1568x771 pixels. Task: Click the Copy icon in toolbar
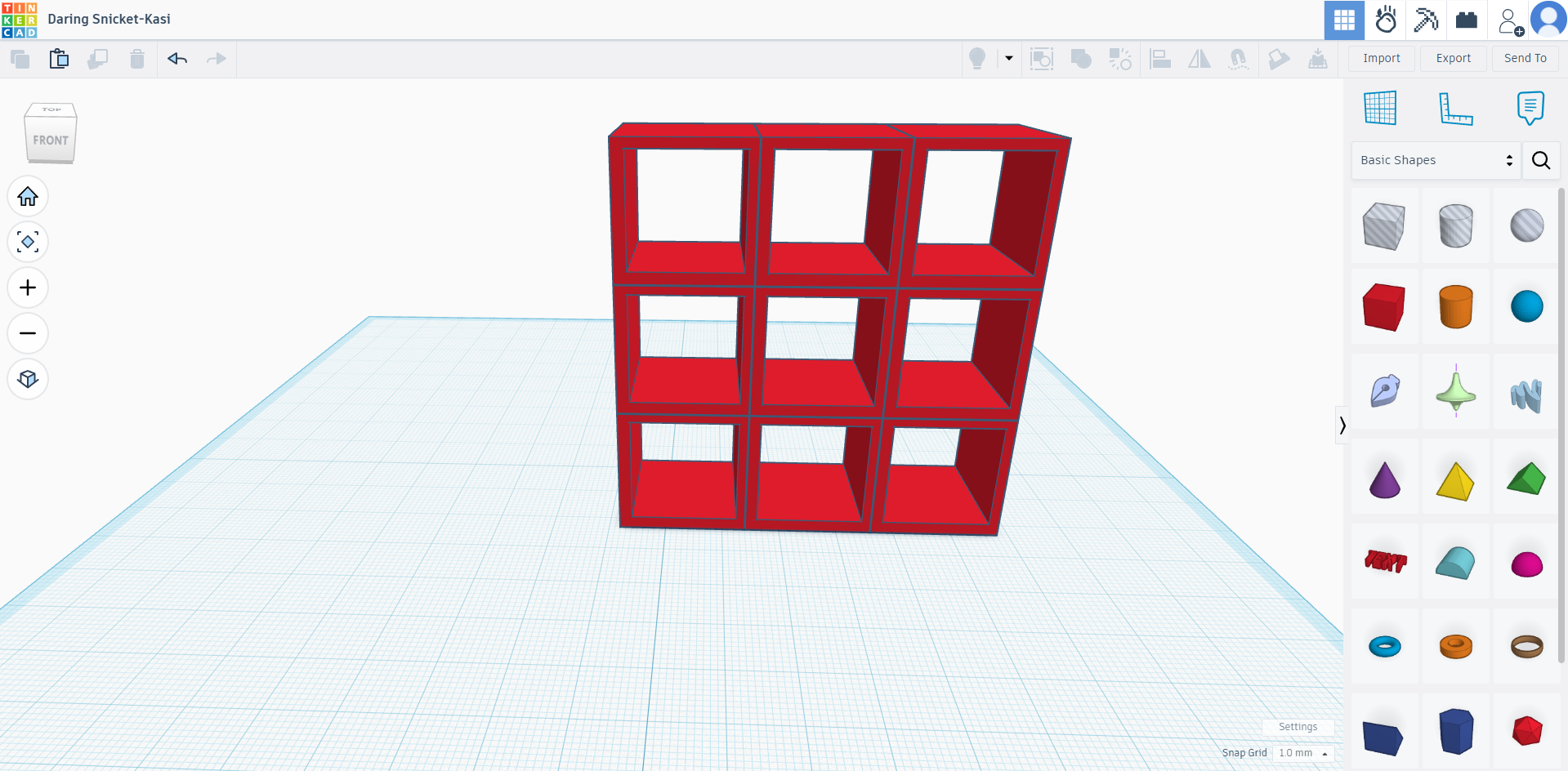[x=20, y=59]
